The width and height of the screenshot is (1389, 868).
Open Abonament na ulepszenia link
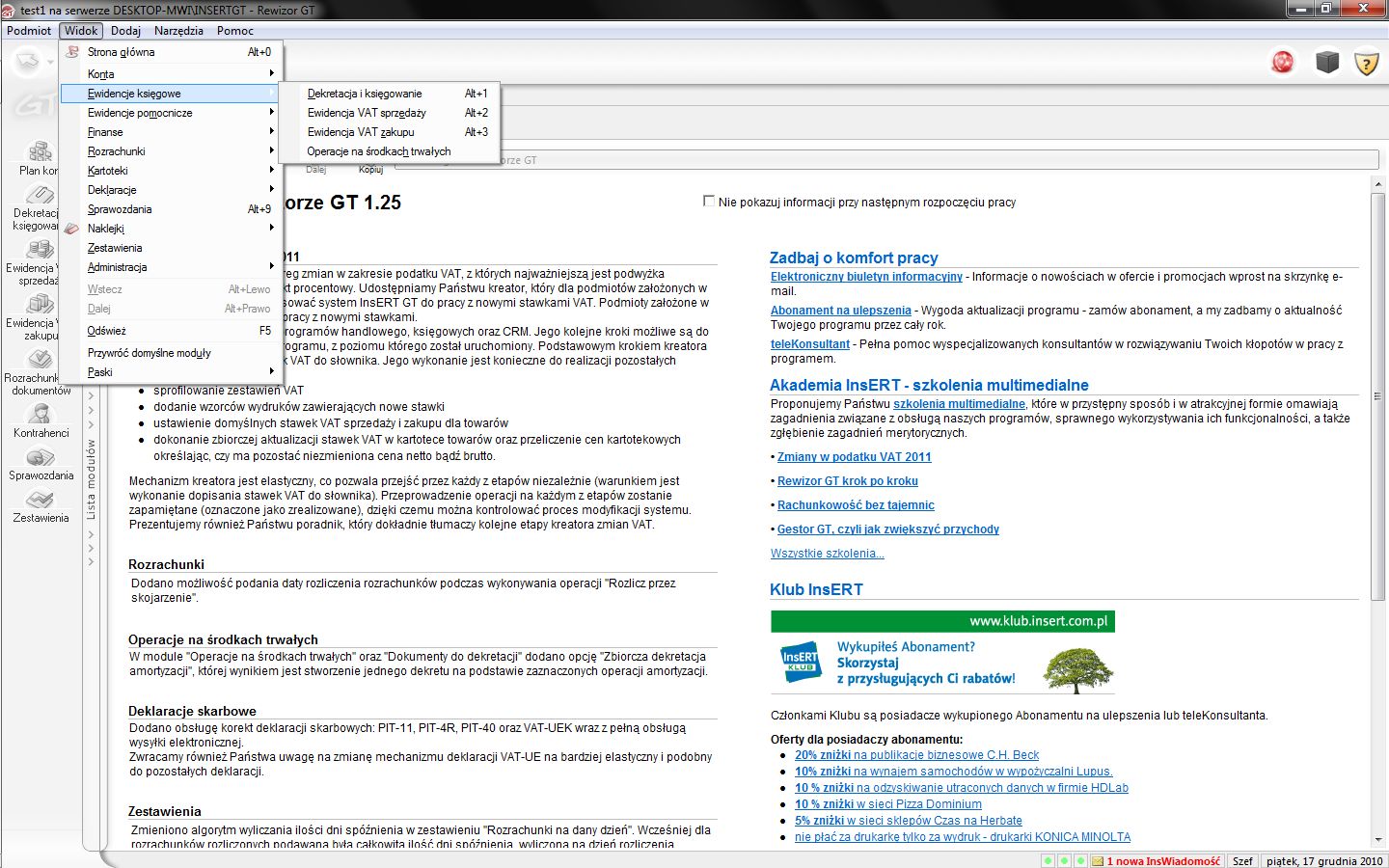(840, 311)
